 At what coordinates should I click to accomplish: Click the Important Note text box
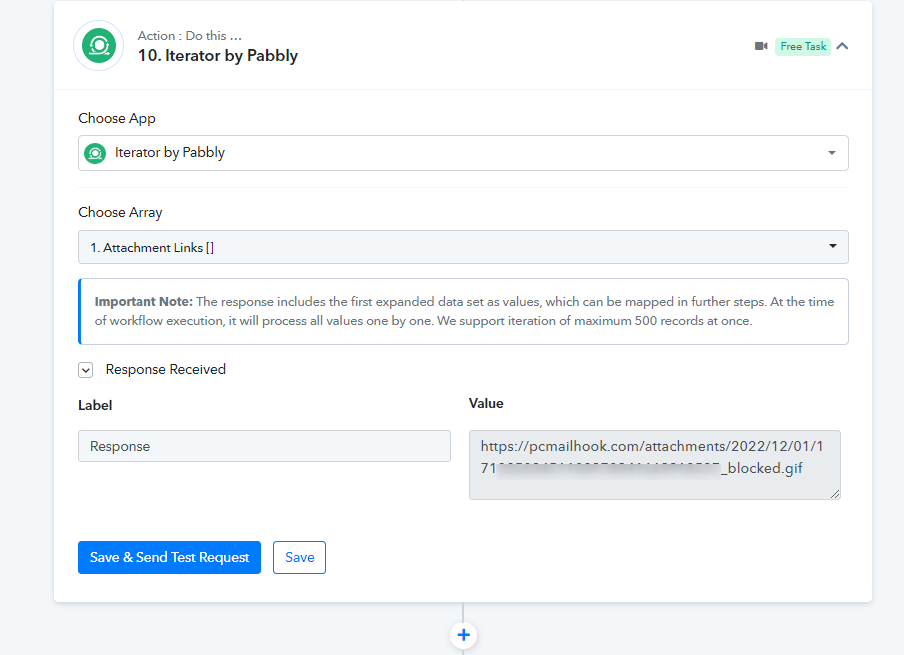(x=463, y=311)
